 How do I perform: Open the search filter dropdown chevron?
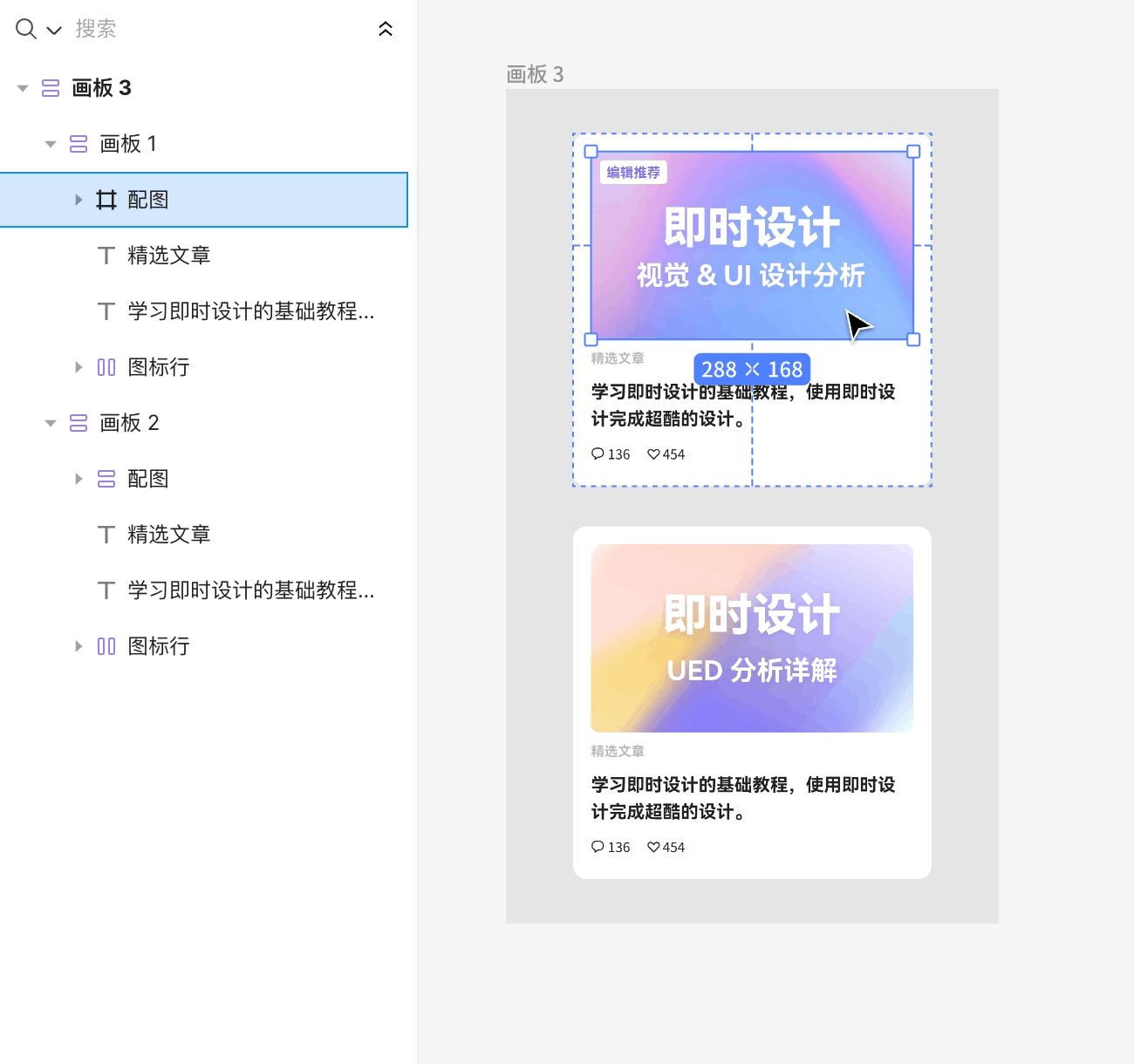tap(54, 31)
